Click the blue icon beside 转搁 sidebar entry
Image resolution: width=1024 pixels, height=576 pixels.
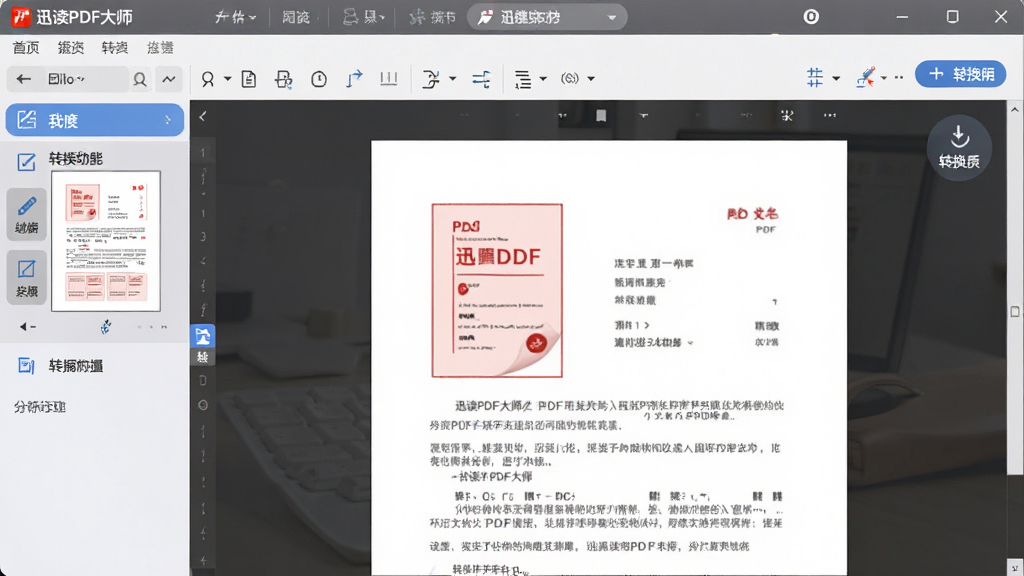26,366
